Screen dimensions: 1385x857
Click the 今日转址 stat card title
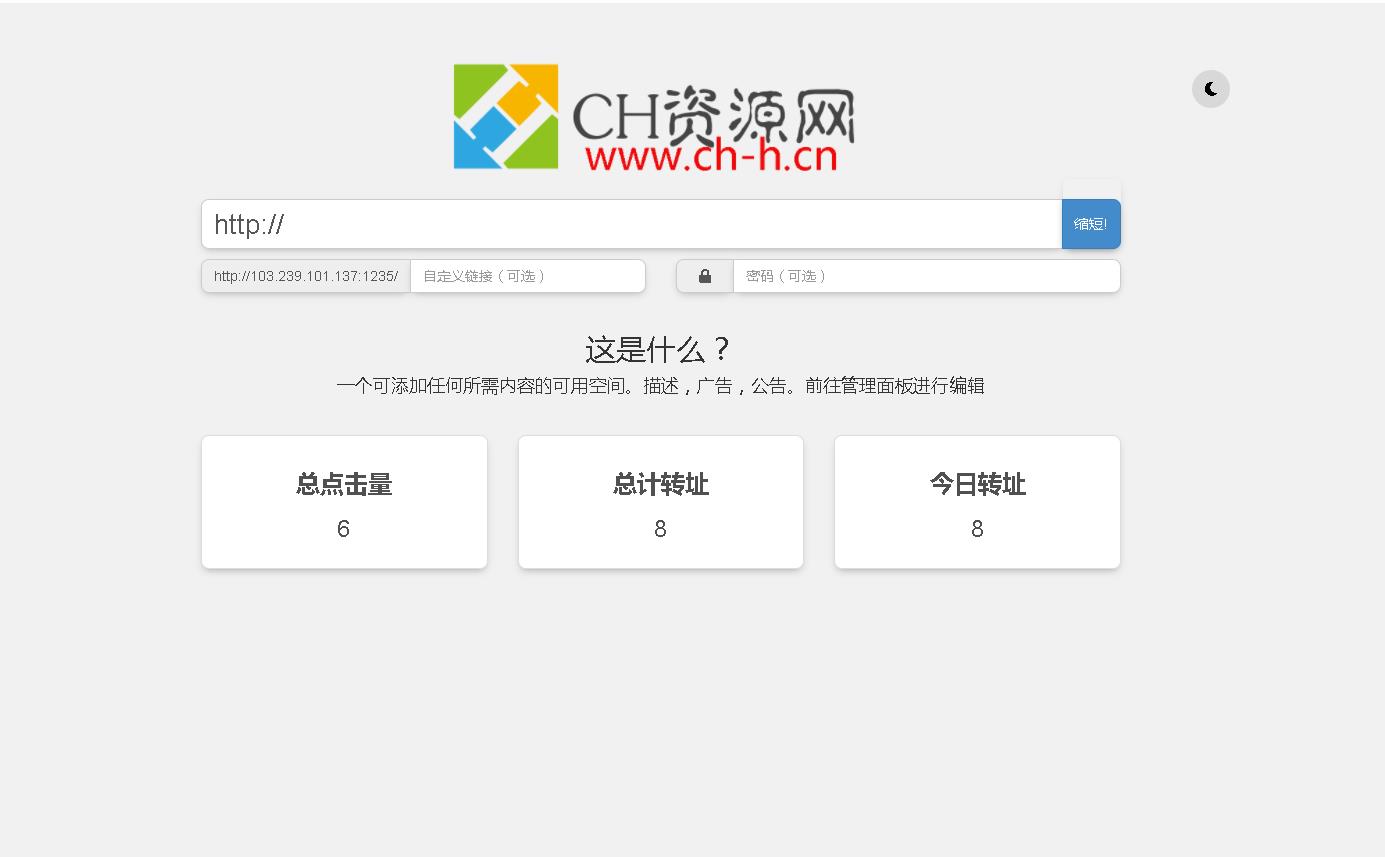pyautogui.click(x=978, y=485)
